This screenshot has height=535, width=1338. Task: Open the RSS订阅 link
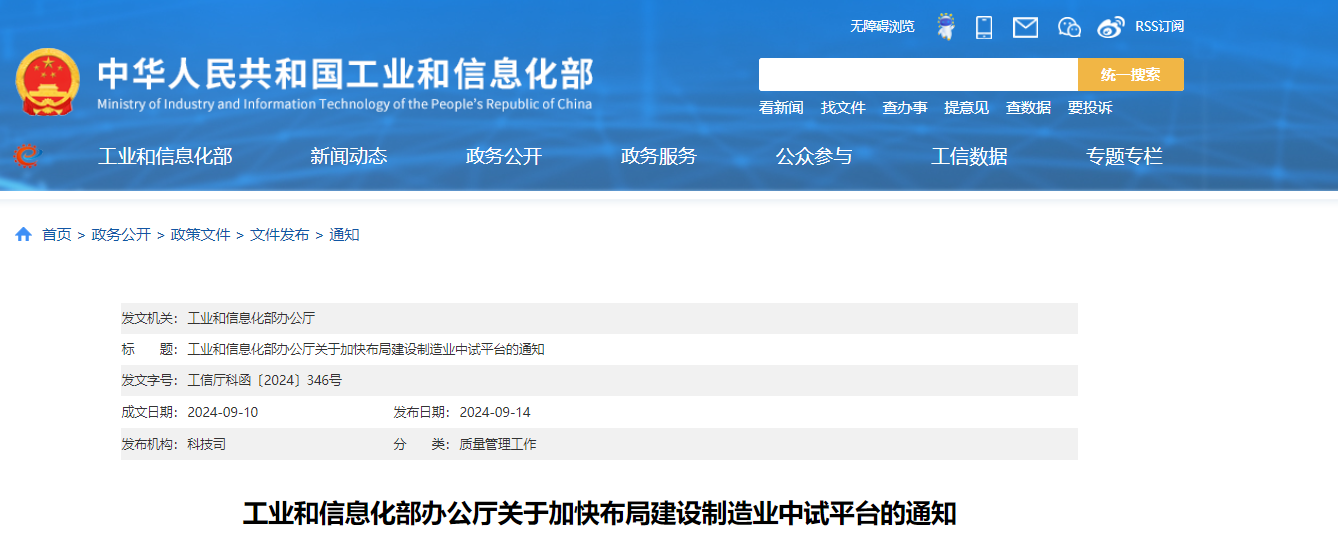coord(1159,27)
